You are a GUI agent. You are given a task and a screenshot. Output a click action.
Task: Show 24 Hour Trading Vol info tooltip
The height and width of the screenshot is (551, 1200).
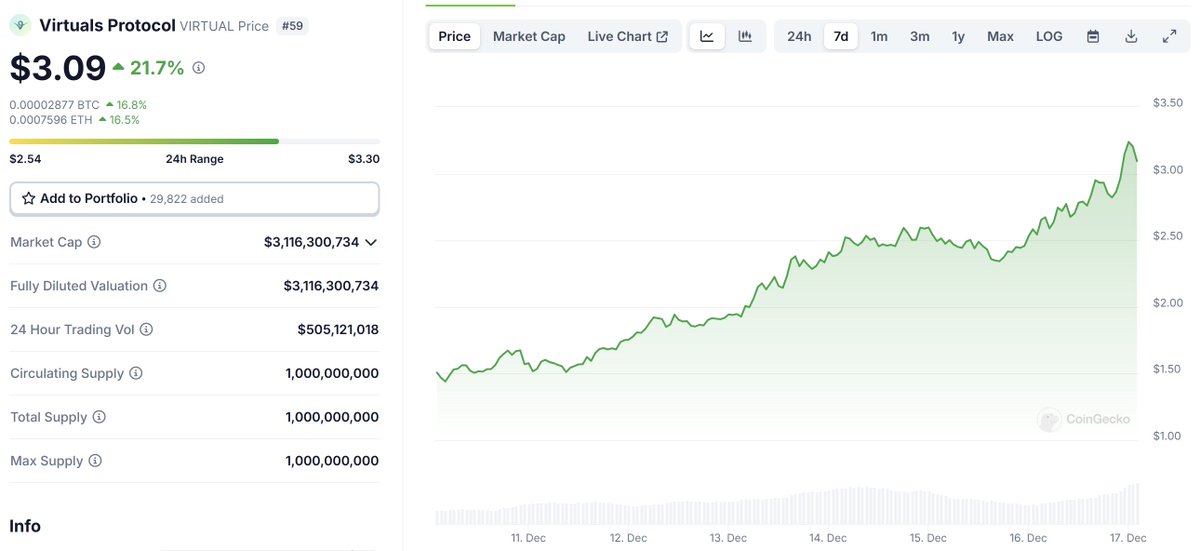click(x=146, y=329)
